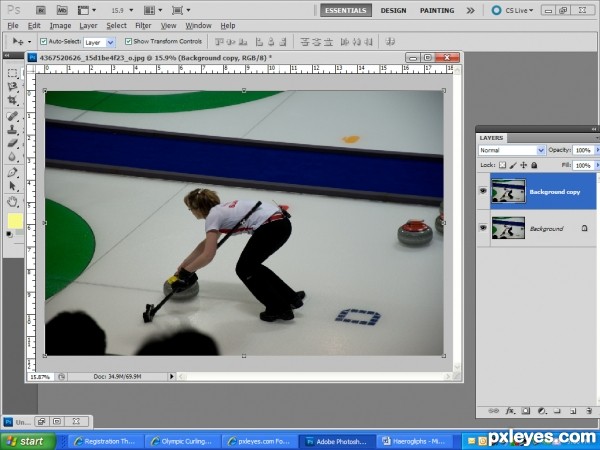
Task: Launch Bridge from the Br icon
Action: [x=41, y=10]
